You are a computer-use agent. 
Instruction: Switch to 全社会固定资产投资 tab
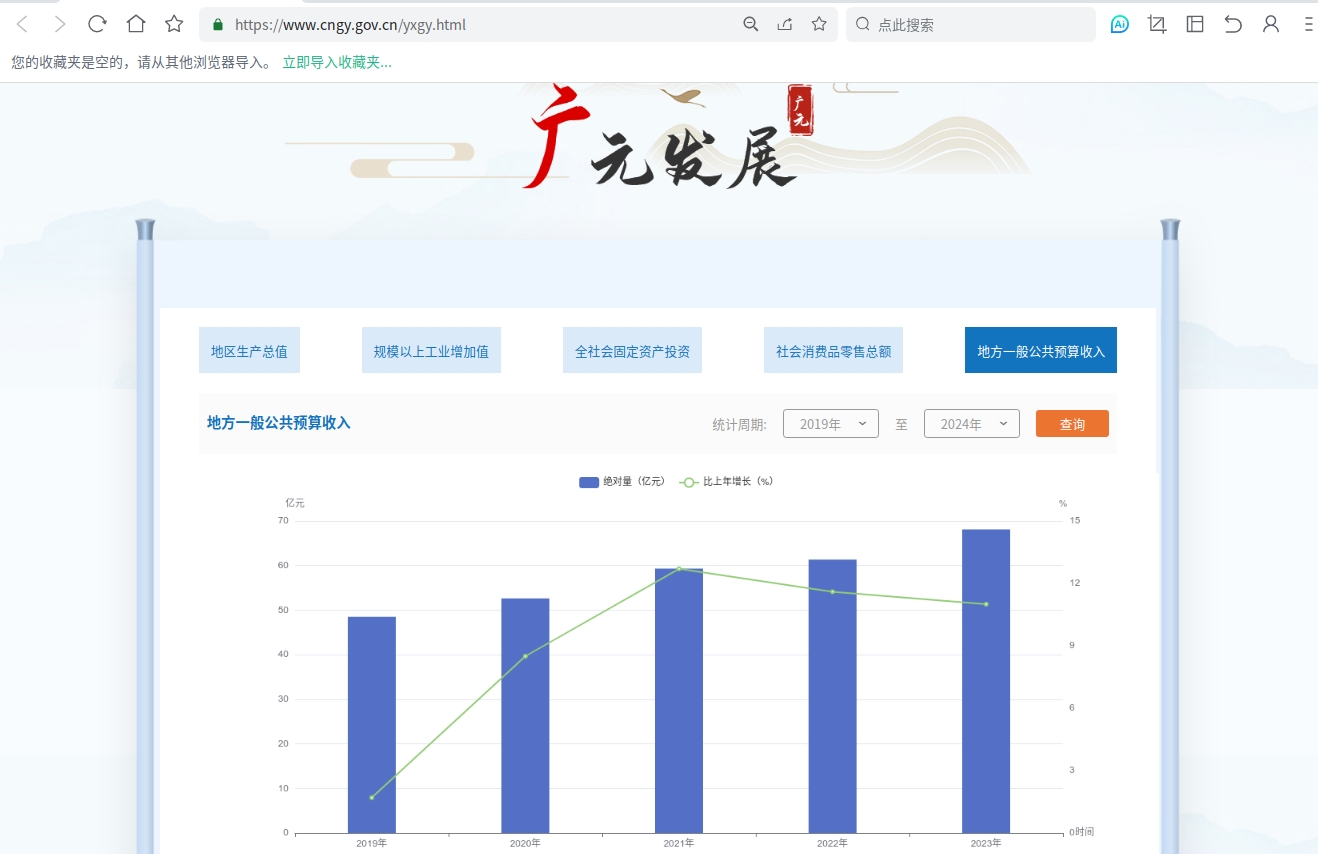[x=632, y=351]
